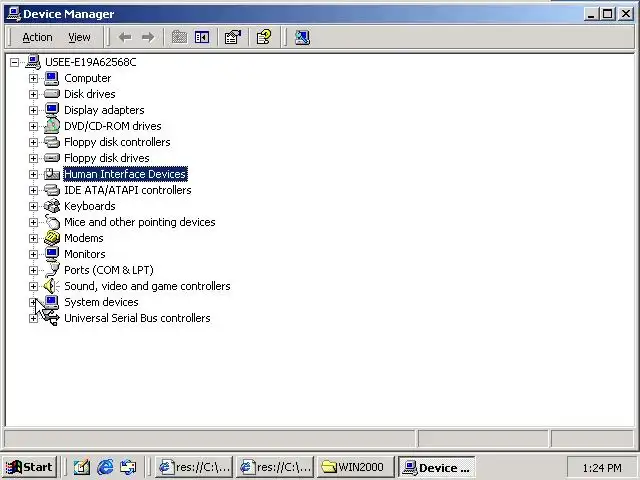Switch to the first res://C:\ taskbar window
Viewport: 640px width, 480px height.
point(194,467)
